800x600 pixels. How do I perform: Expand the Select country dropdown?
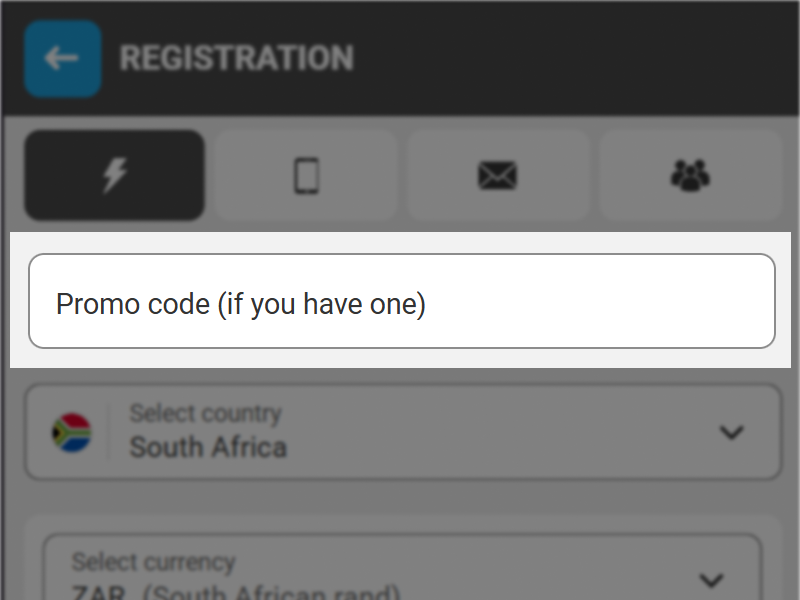(400, 432)
